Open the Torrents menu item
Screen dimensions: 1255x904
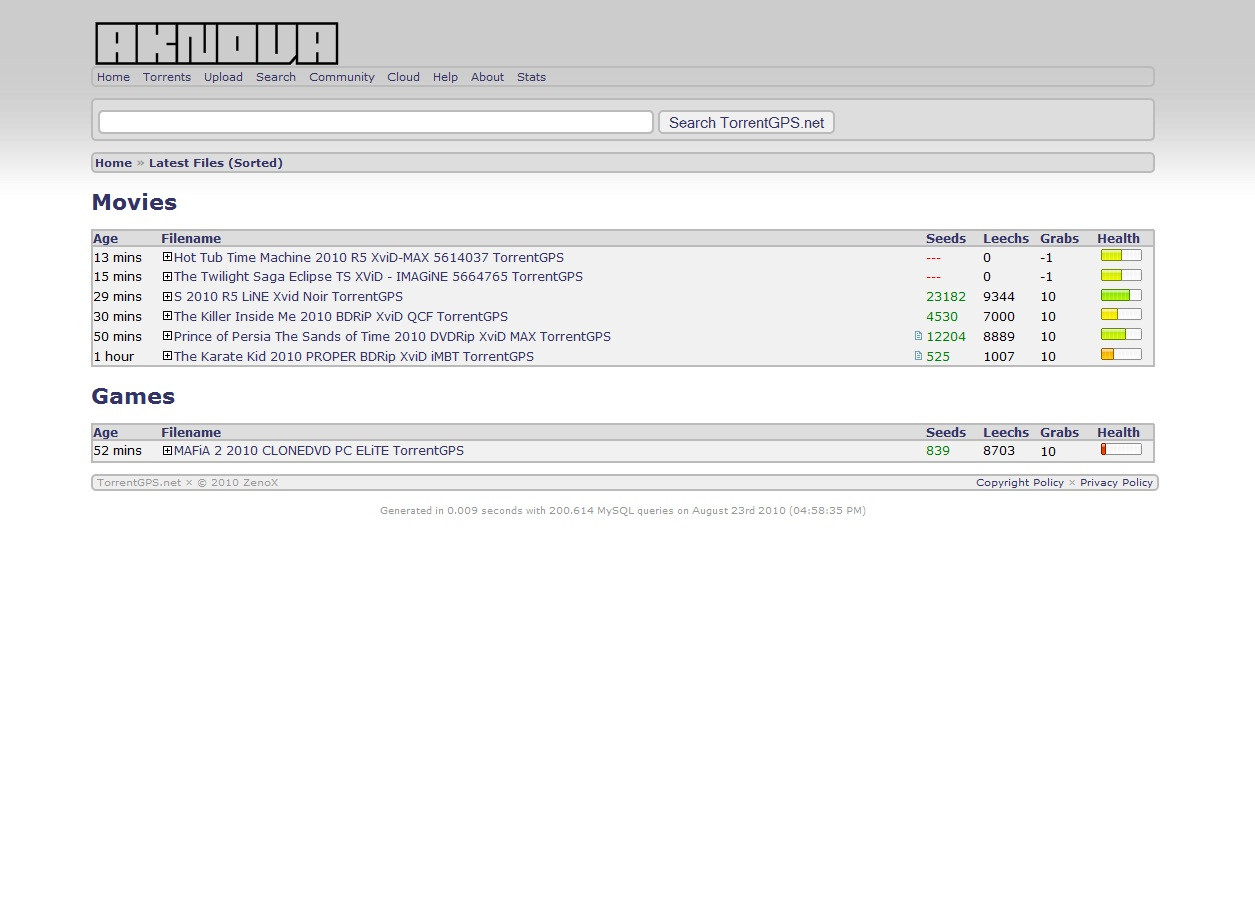[167, 77]
